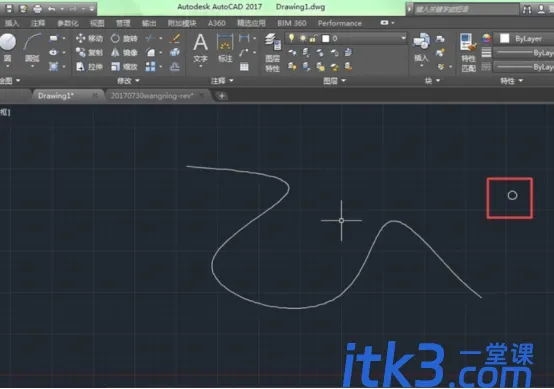
Task: Open the layer selection dropdown
Action: [x=403, y=38]
